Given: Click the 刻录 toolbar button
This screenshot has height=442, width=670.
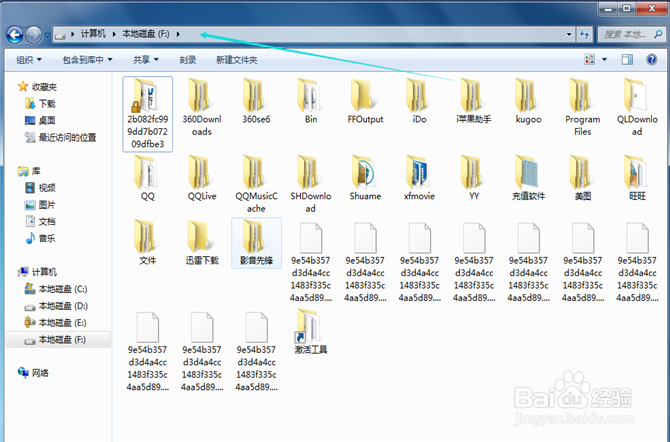Looking at the screenshot, I should pos(188,60).
